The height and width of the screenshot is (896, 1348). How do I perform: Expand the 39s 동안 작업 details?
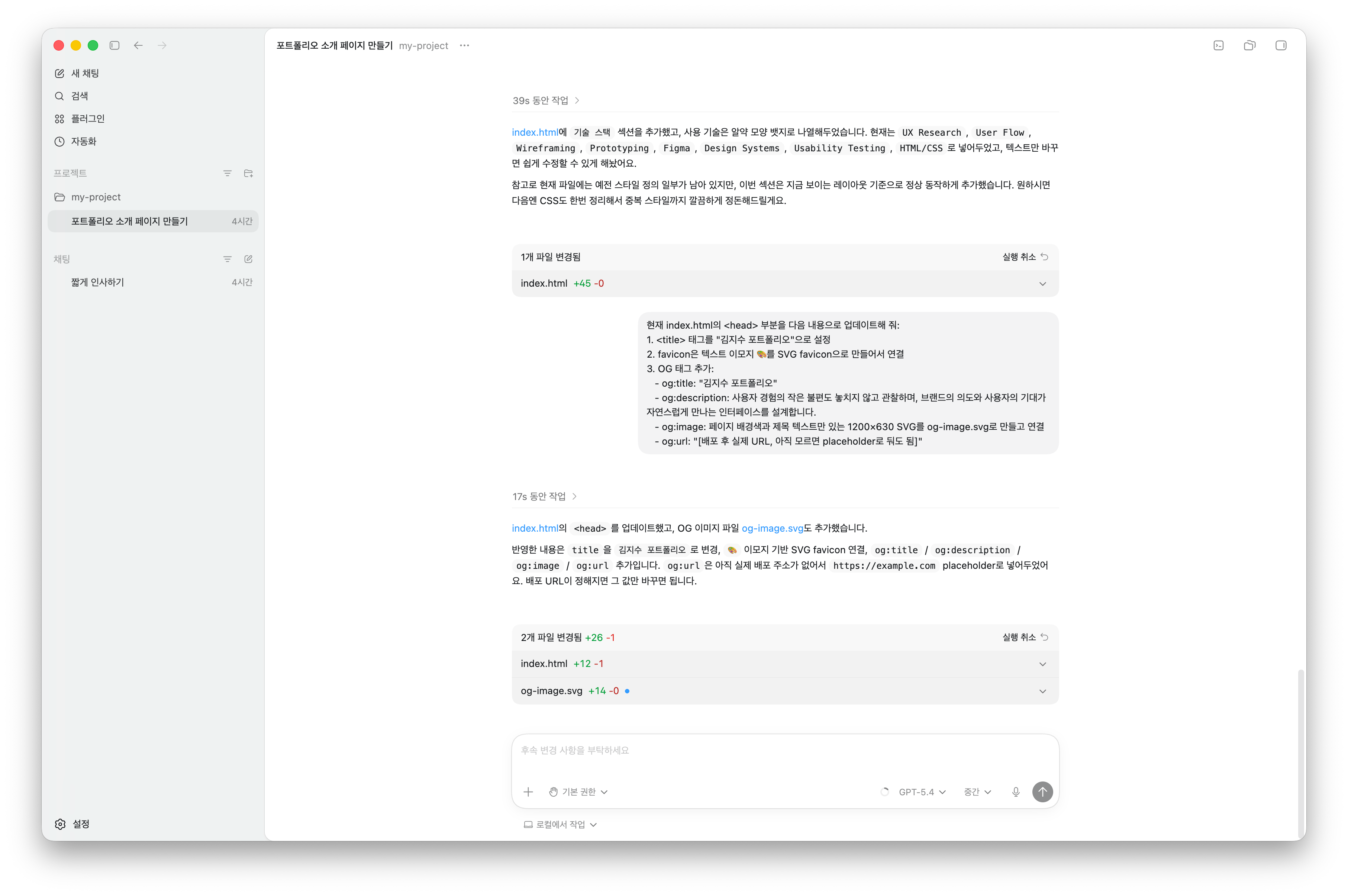click(546, 101)
